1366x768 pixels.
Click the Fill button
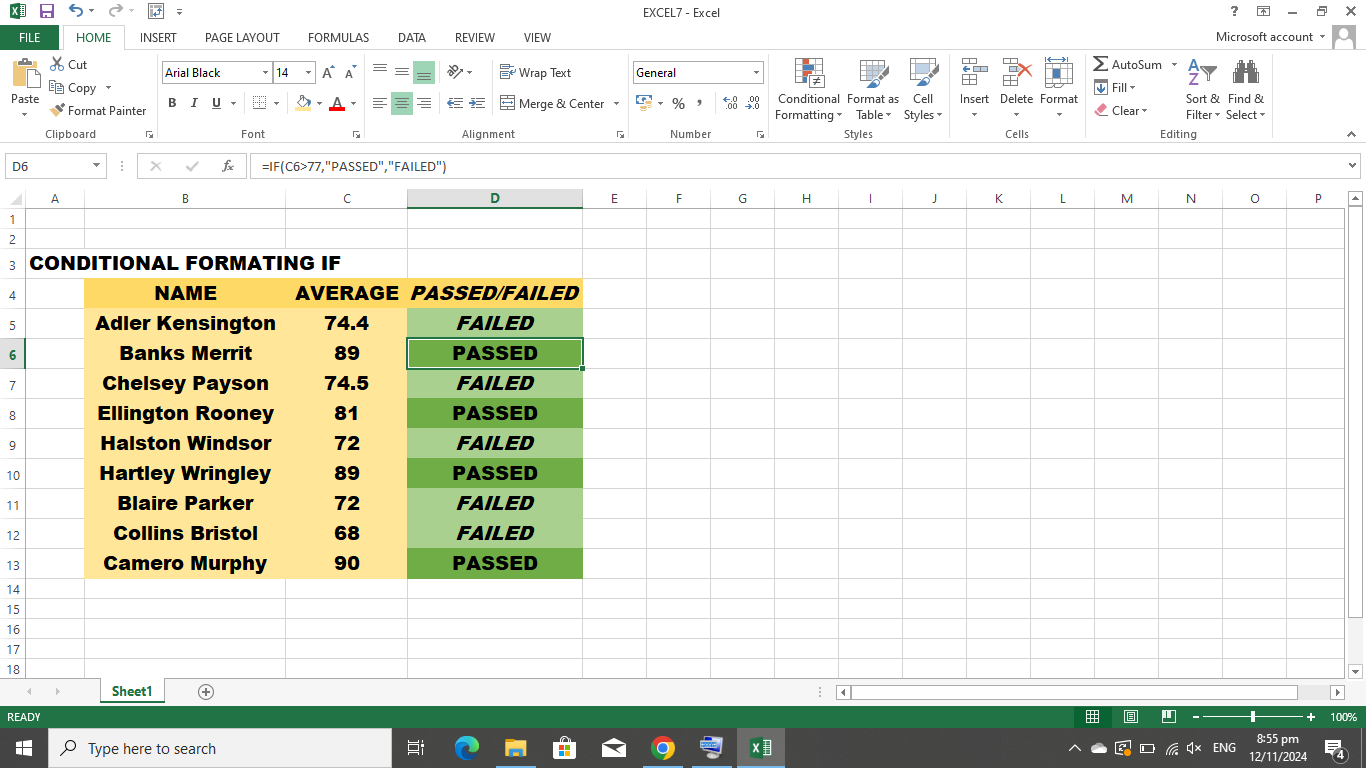1114,88
